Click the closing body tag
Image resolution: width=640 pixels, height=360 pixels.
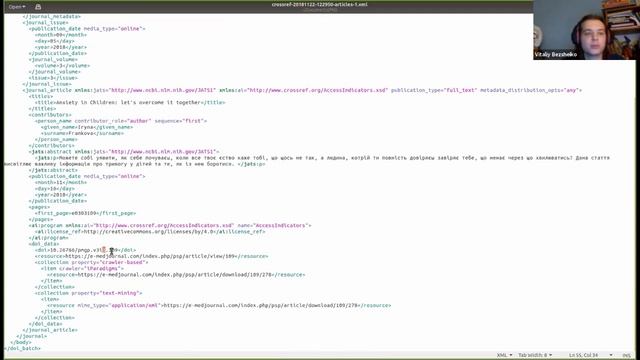pyautogui.click(x=20, y=342)
